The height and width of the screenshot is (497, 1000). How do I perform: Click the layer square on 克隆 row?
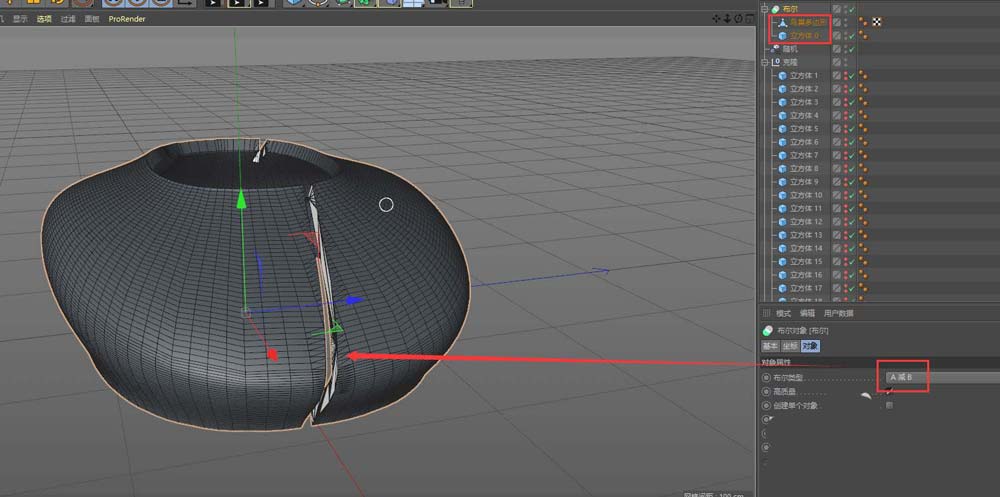point(837,62)
